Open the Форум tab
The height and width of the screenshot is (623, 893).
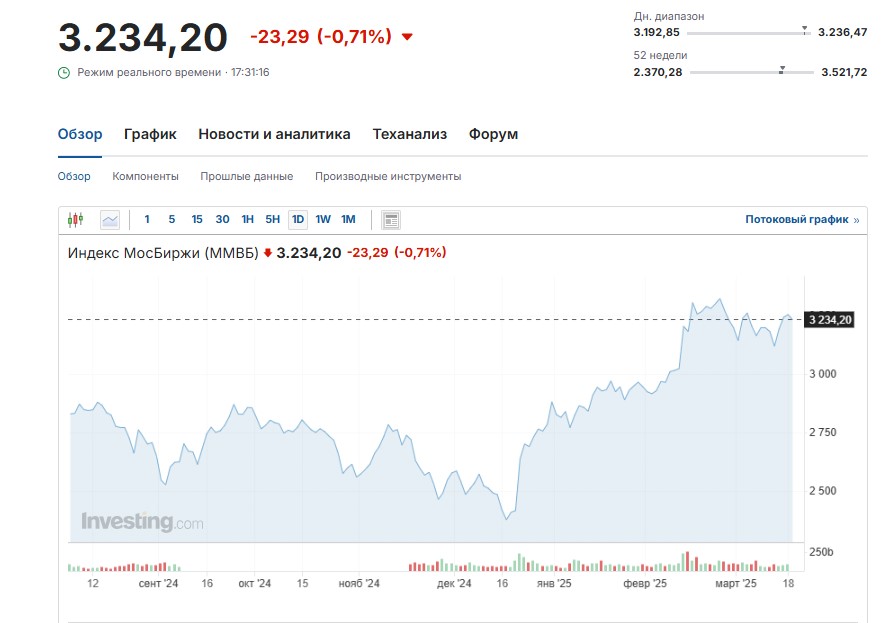click(x=493, y=134)
